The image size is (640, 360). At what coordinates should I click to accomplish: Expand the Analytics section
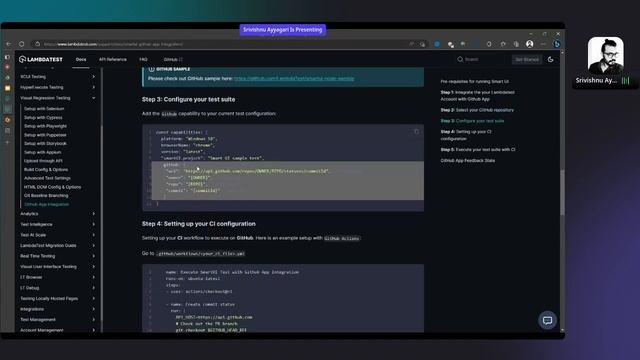(57, 213)
